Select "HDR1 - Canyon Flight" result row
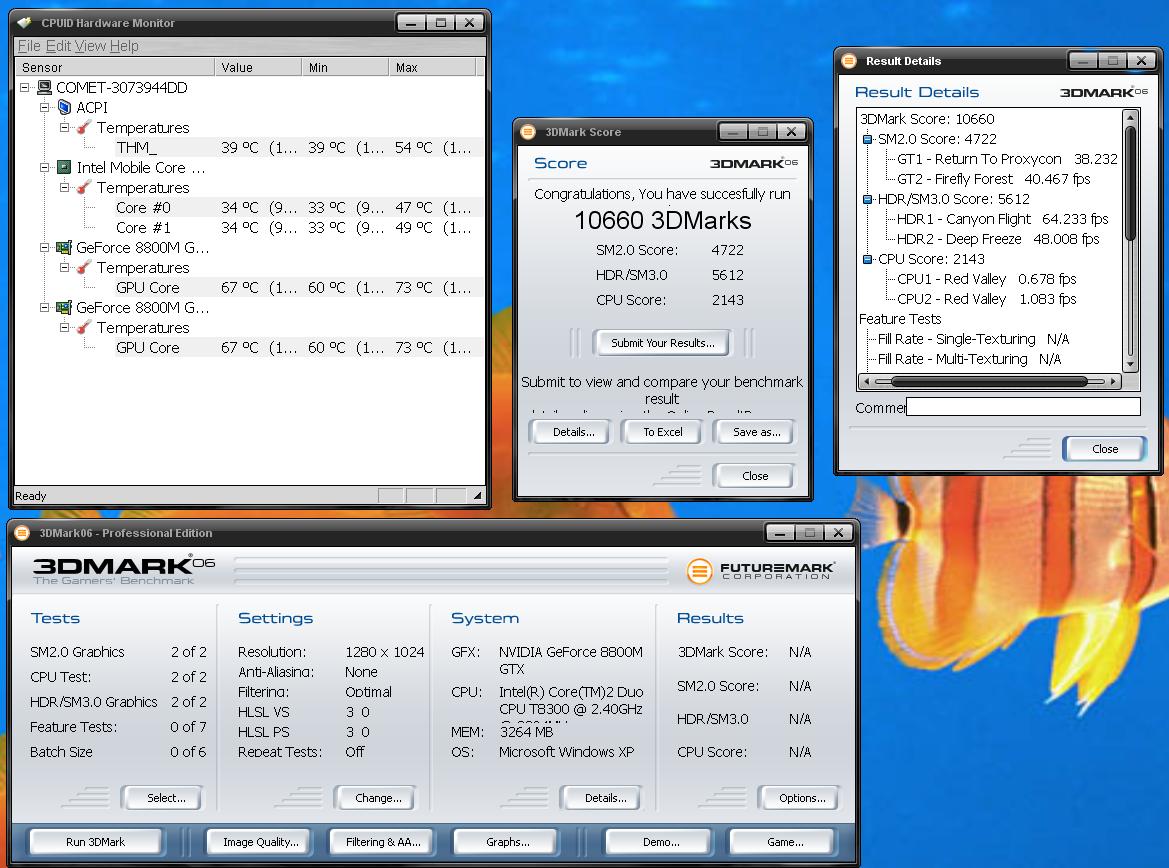This screenshot has height=868, width=1169. 1002,219
